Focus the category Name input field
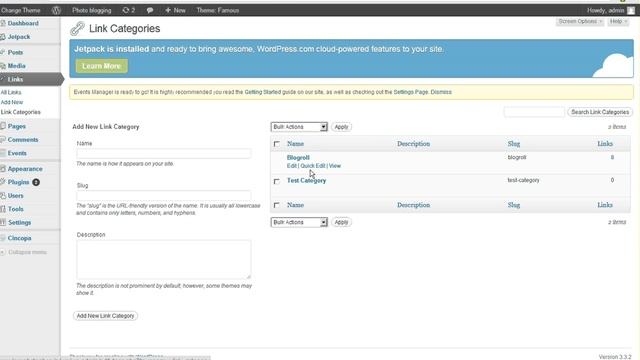 (164, 154)
